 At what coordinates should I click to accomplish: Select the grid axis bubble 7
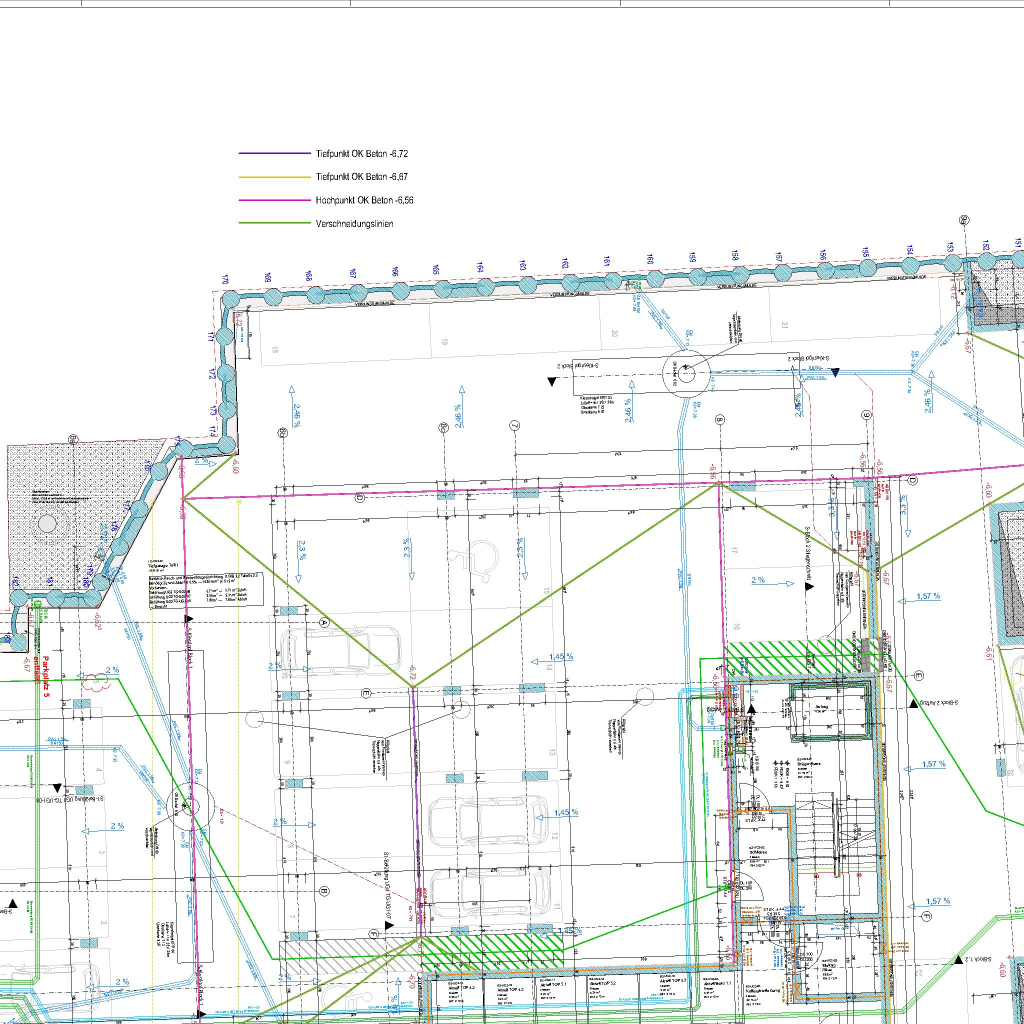tap(515, 426)
